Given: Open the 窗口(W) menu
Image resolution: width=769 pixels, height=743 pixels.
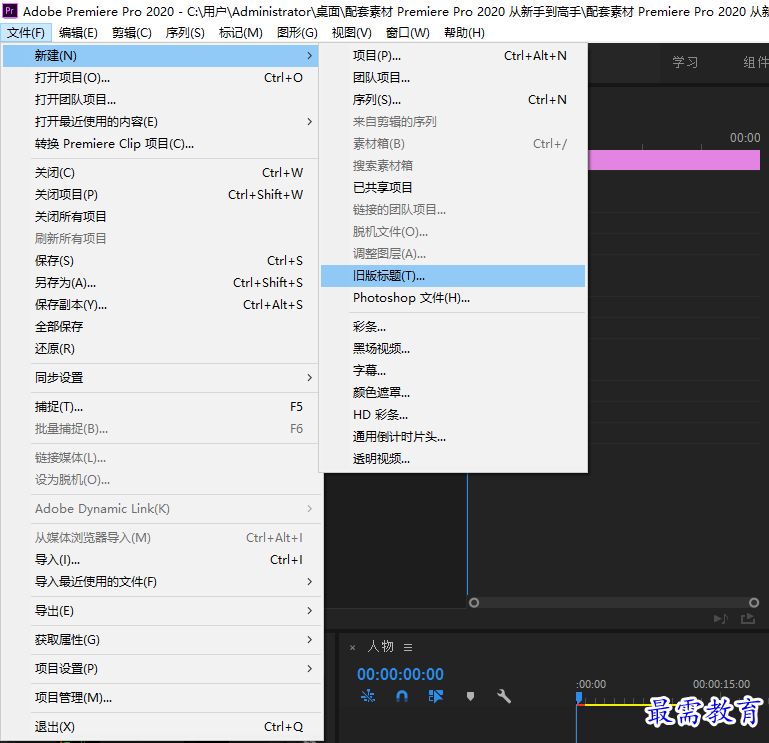Looking at the screenshot, I should (x=408, y=33).
